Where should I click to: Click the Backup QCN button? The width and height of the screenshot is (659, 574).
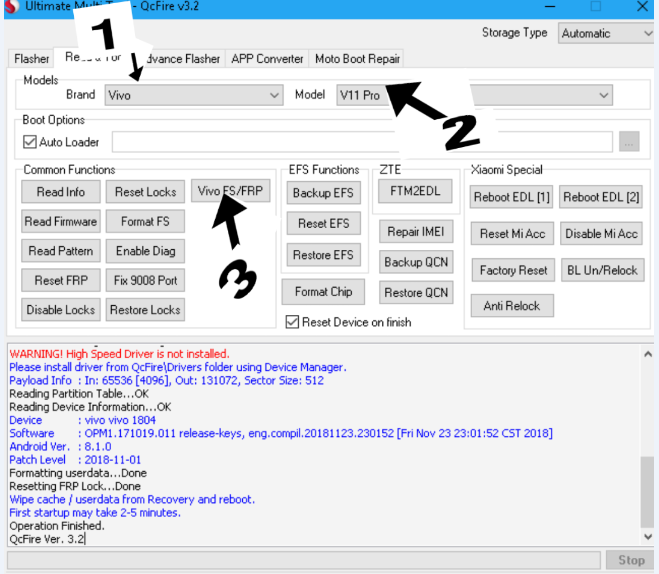pos(416,262)
